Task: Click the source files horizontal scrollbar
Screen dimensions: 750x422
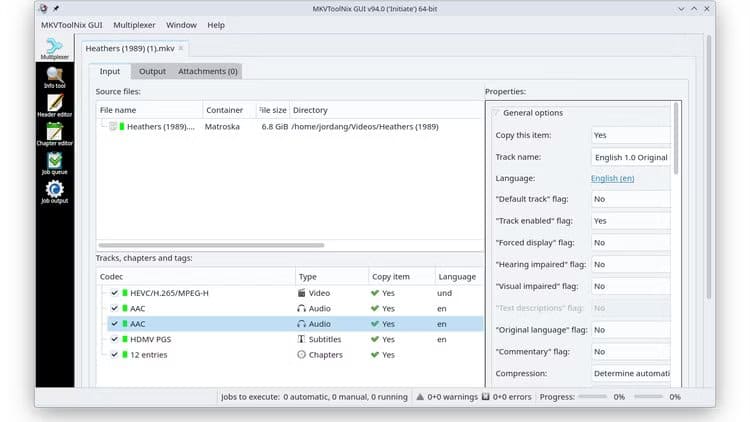Action: [x=211, y=245]
